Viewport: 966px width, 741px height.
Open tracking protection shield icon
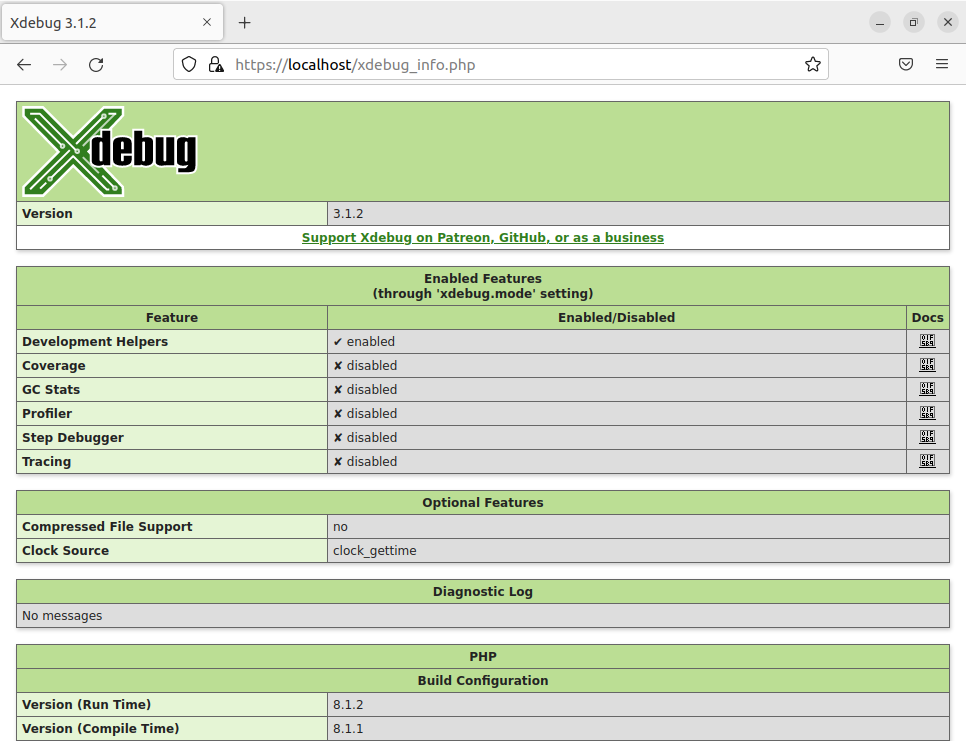189,64
